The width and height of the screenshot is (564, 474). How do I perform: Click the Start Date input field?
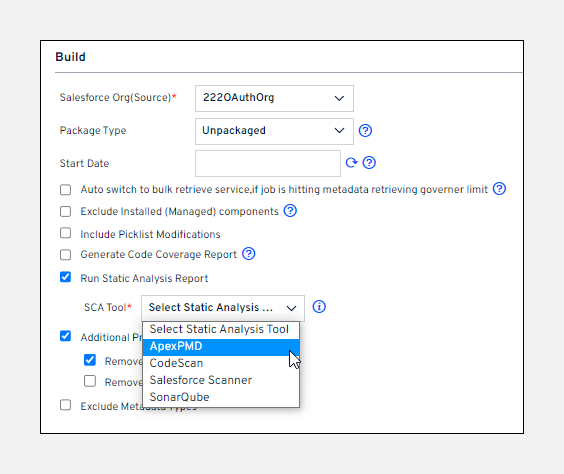click(268, 164)
